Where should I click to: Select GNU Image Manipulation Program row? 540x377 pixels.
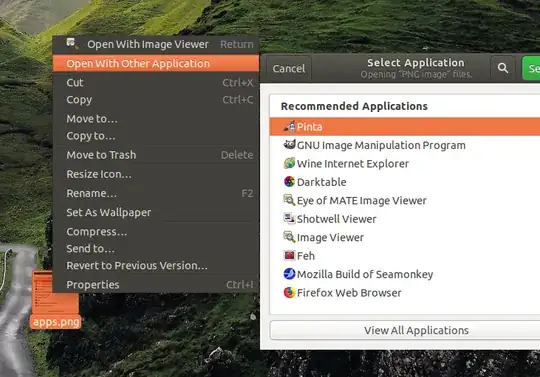[x=405, y=145]
